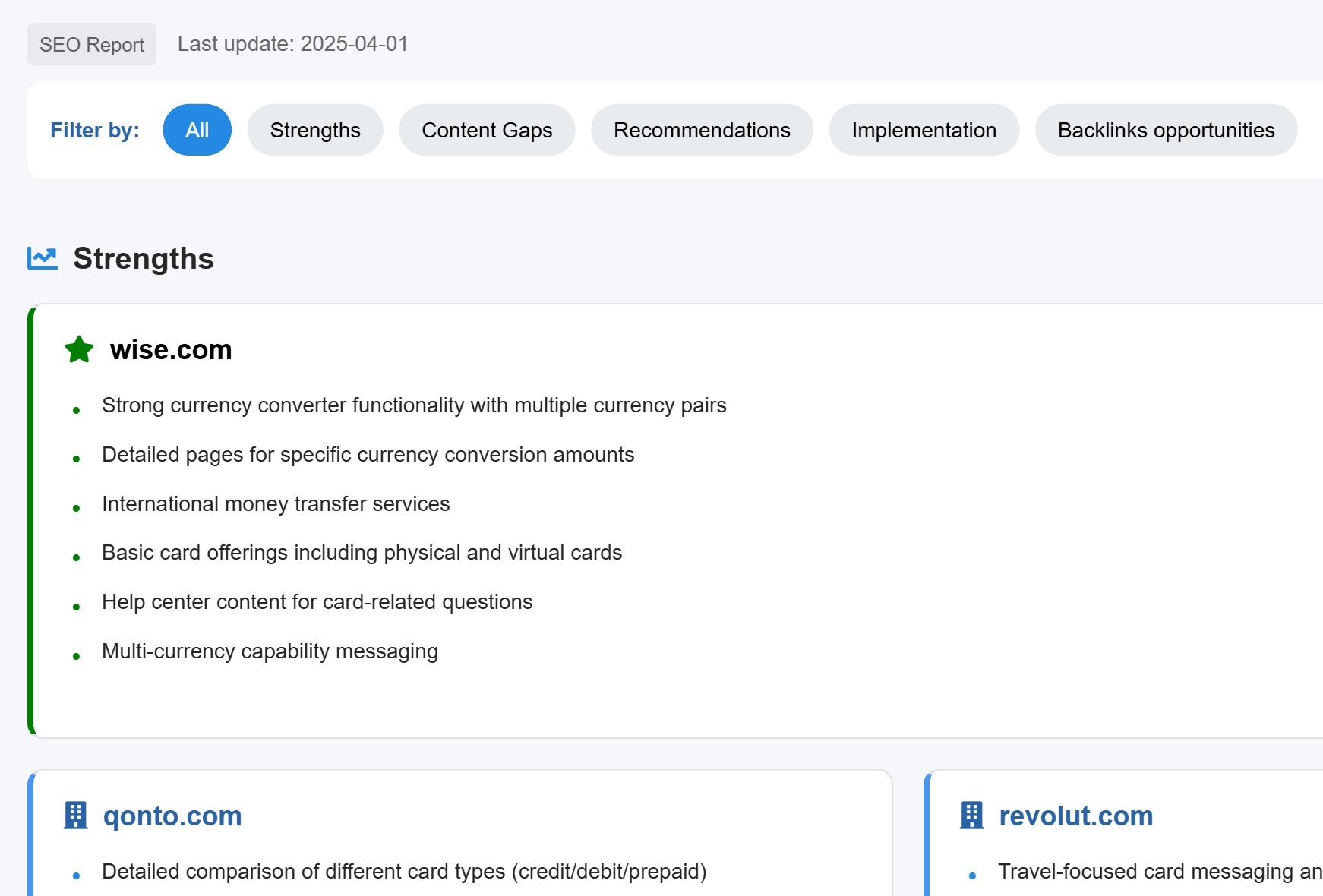Click the Strengths section heading
Image resolution: width=1323 pixels, height=896 pixels.
click(x=144, y=258)
